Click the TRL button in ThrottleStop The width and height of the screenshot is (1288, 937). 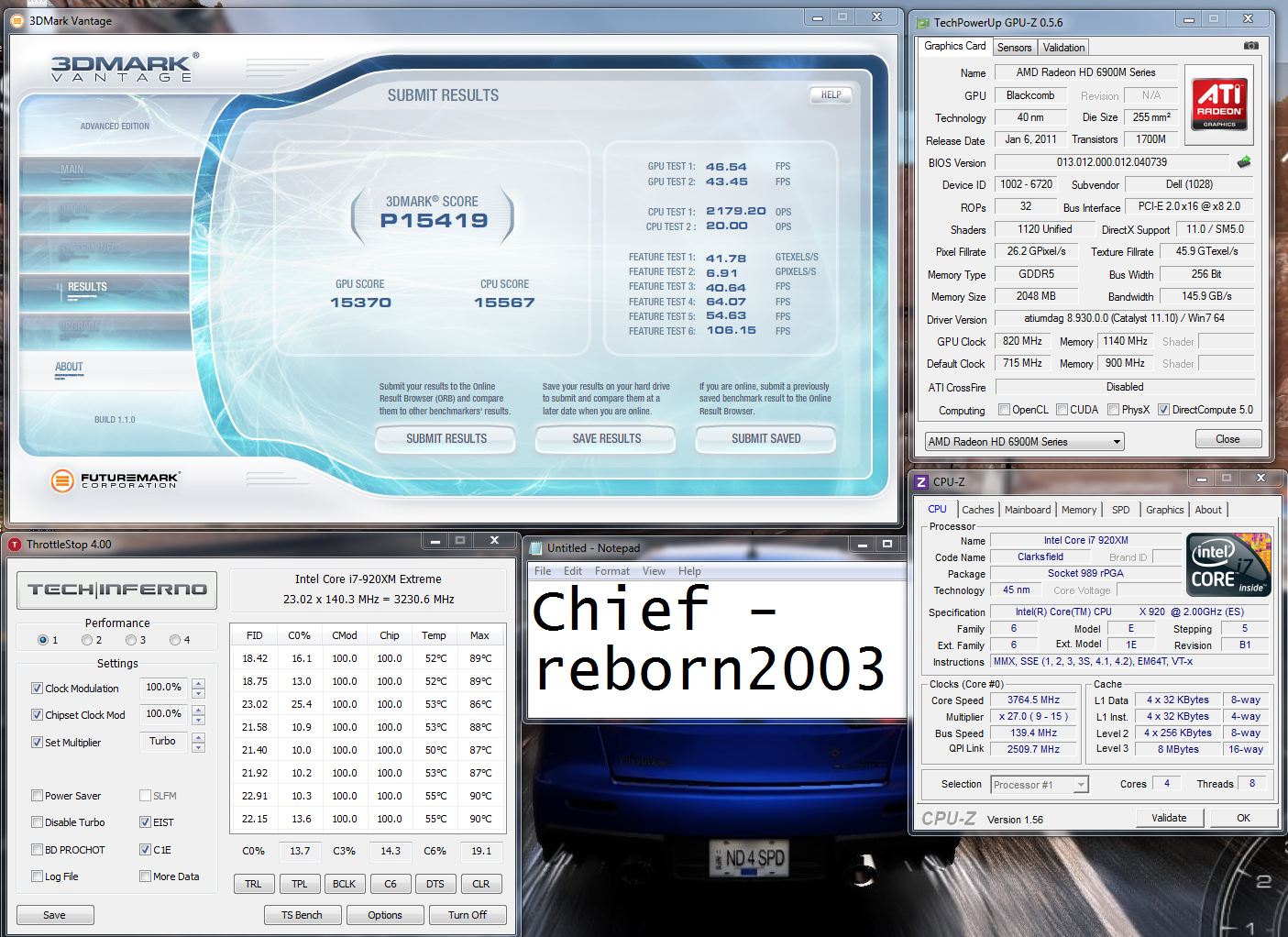point(253,884)
